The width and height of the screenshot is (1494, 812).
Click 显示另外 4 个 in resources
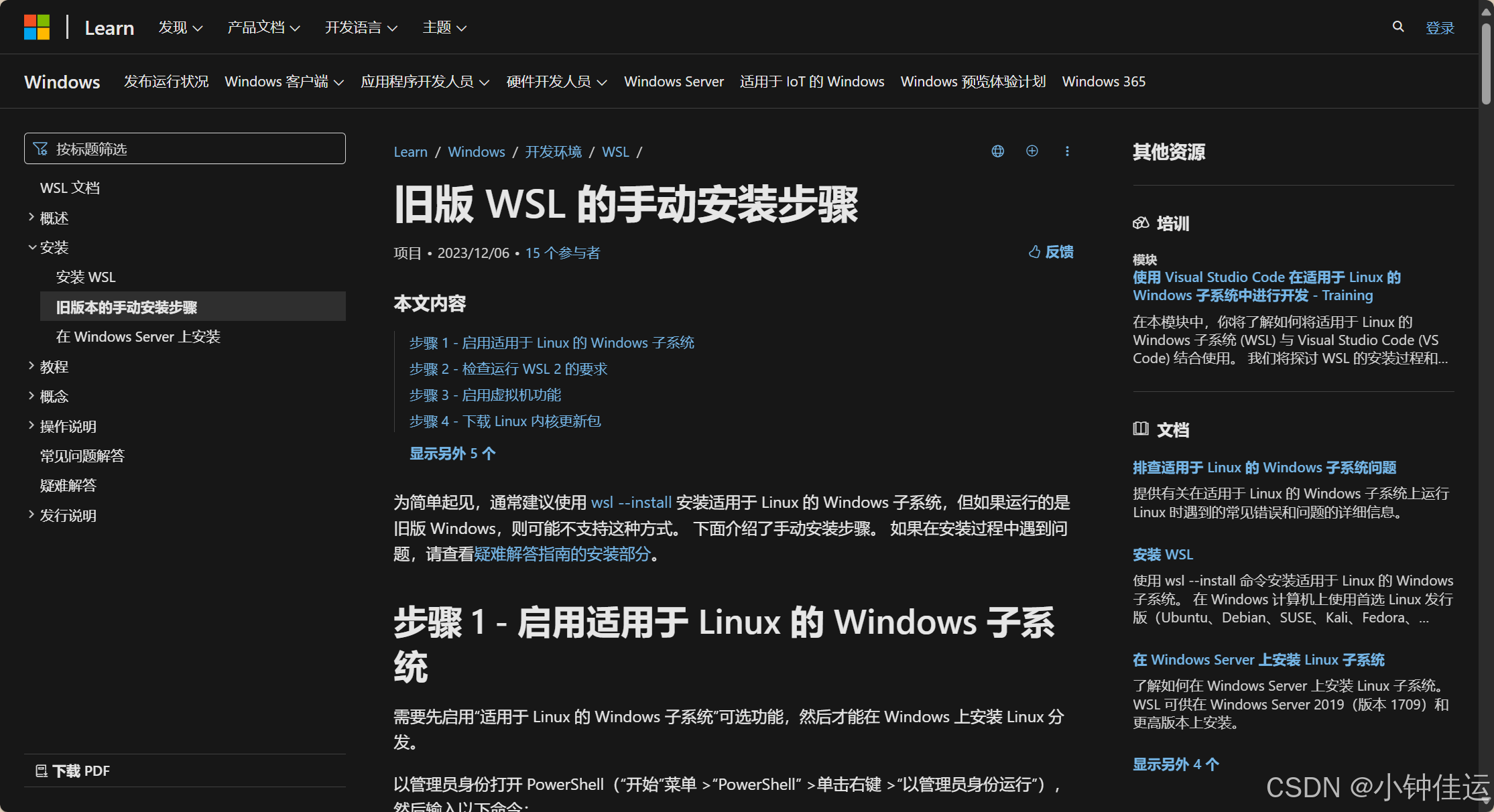point(1176,764)
